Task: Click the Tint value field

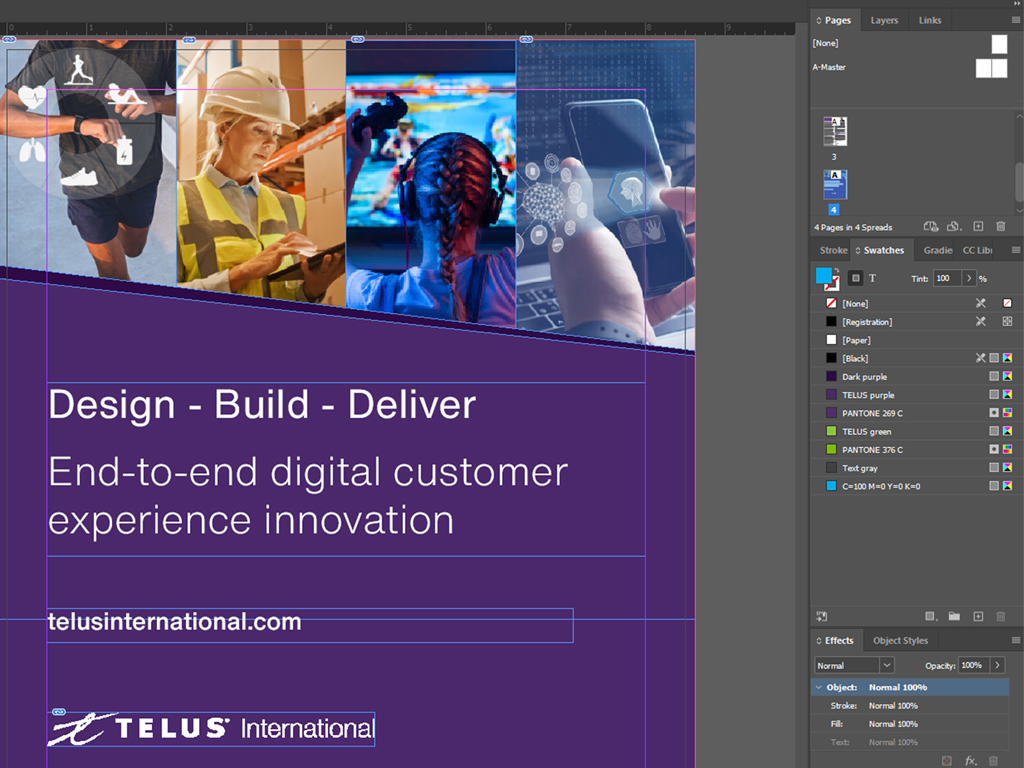Action: pyautogui.click(x=946, y=278)
